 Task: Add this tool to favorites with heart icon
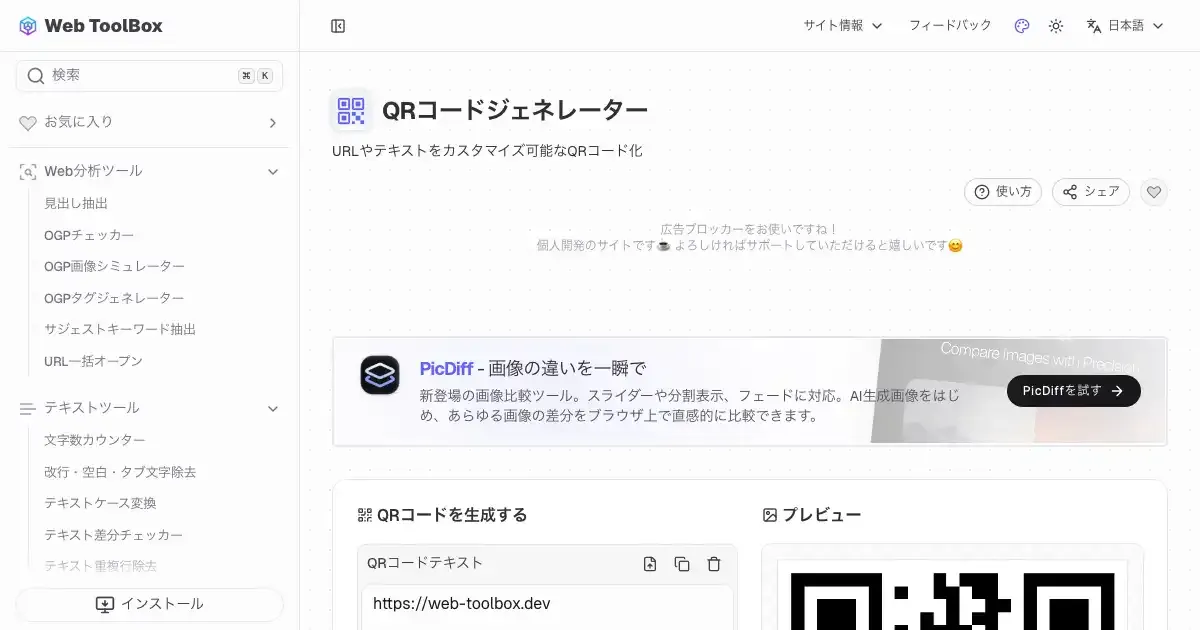click(1154, 192)
